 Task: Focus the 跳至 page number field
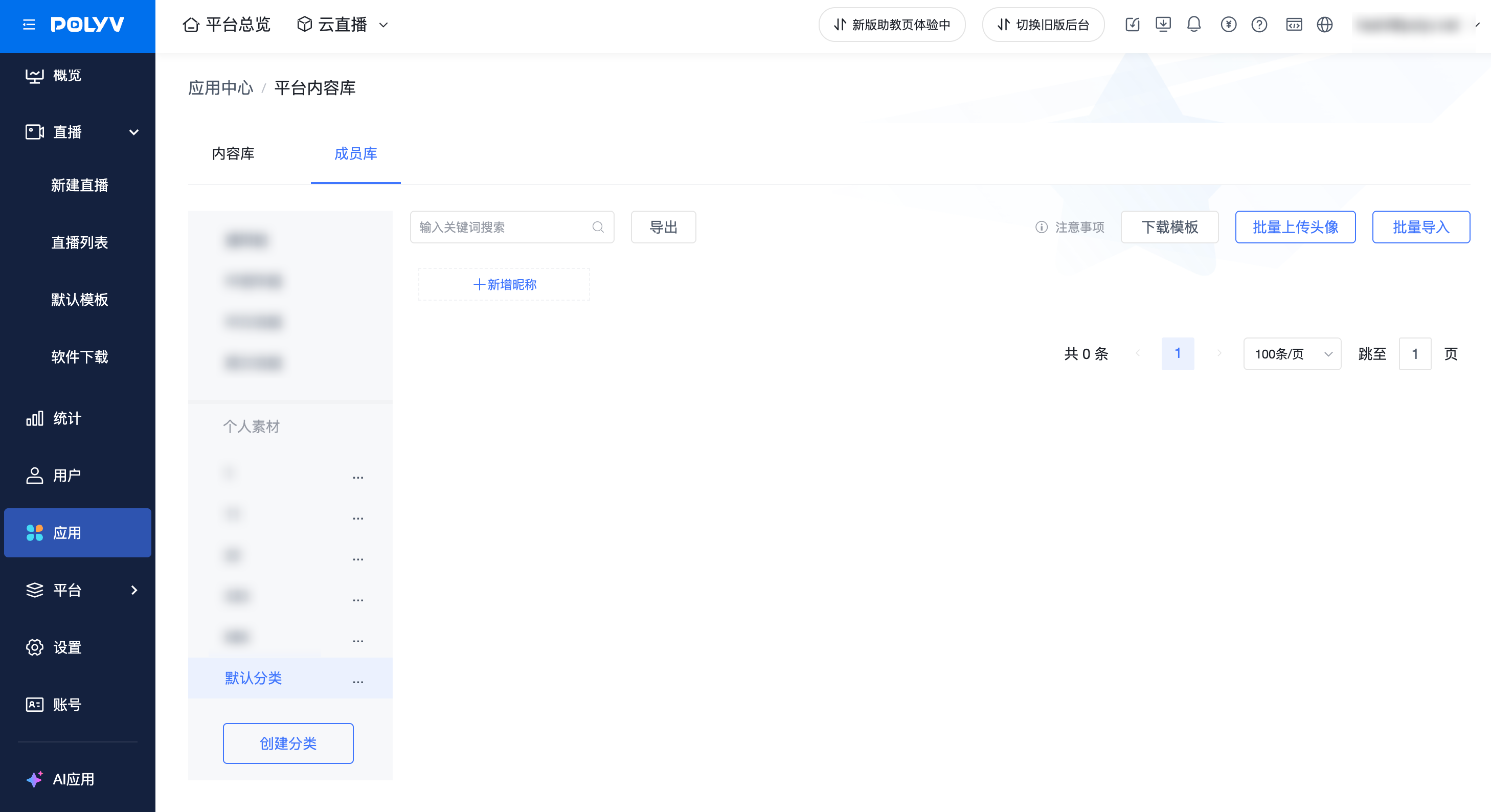[1415, 354]
